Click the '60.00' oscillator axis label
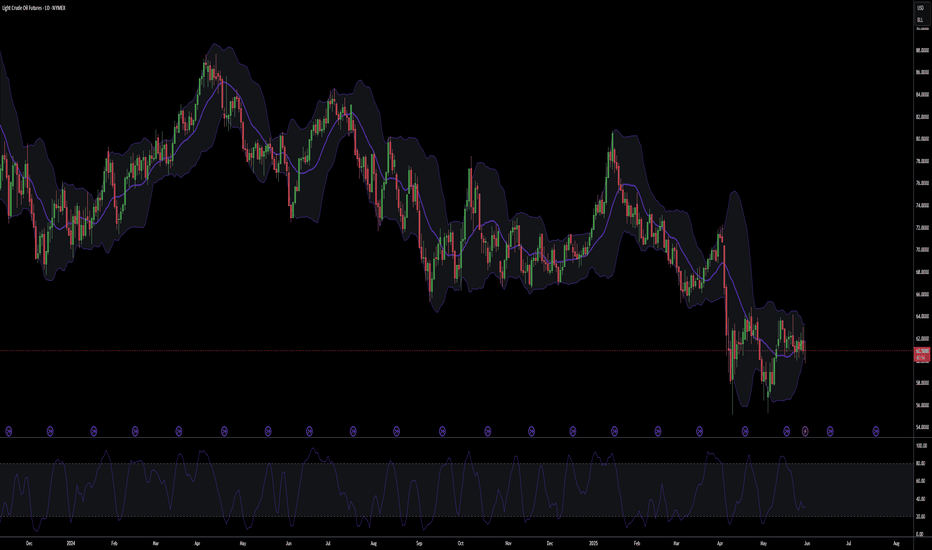This screenshot has height=550, width=932. [921, 481]
